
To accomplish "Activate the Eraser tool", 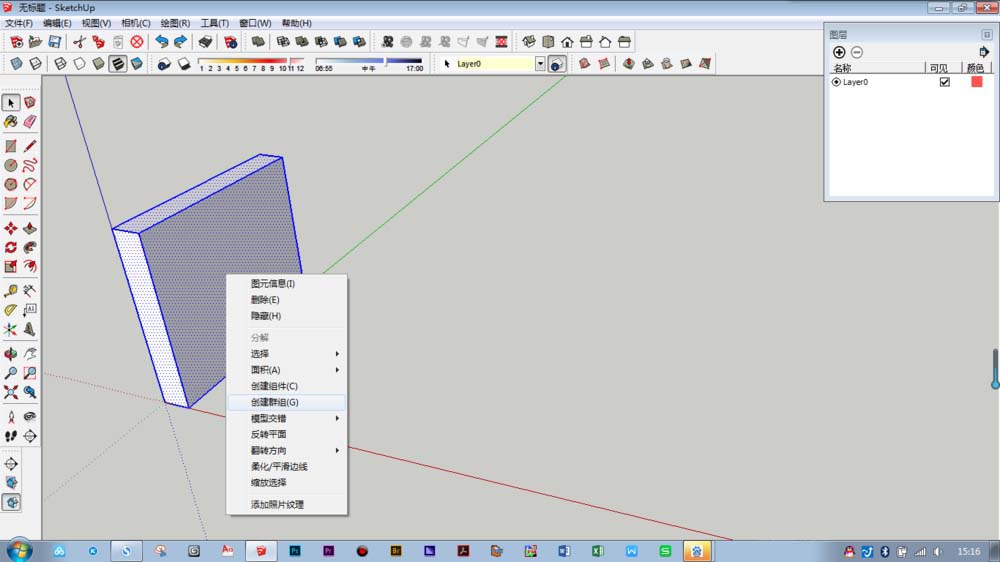I will pyautogui.click(x=30, y=121).
